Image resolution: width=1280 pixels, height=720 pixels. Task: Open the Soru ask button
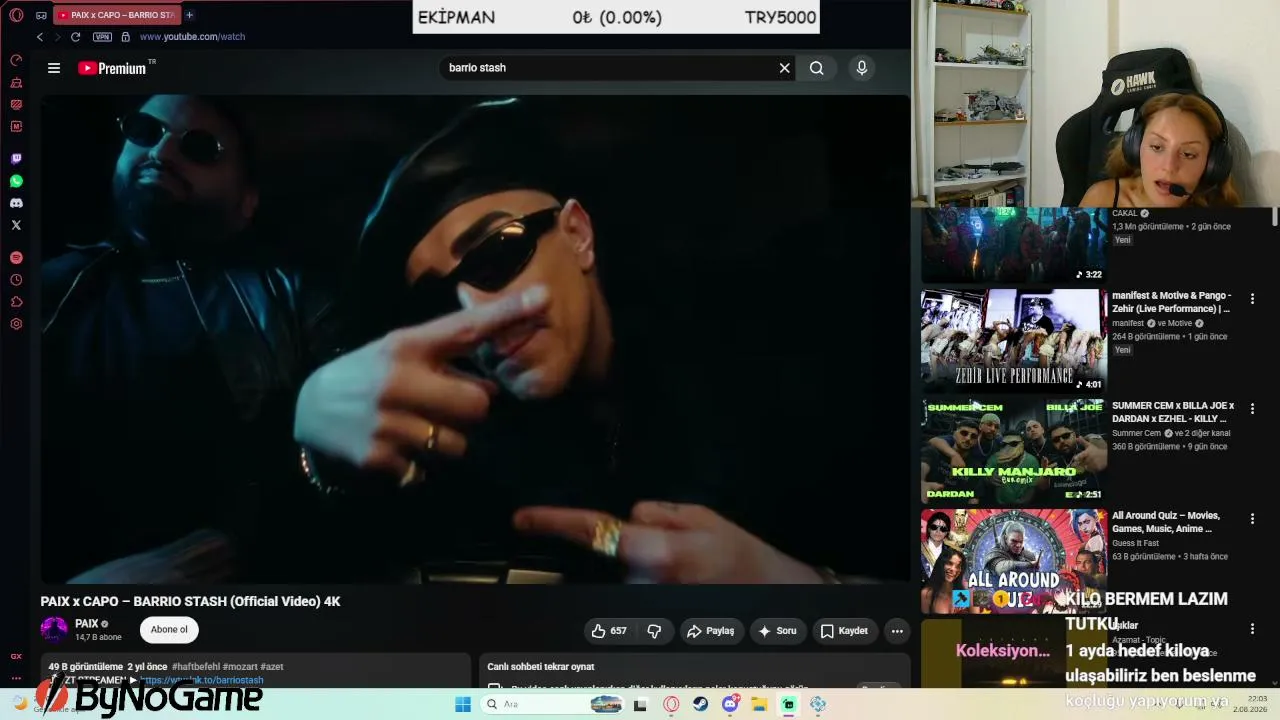coord(777,631)
